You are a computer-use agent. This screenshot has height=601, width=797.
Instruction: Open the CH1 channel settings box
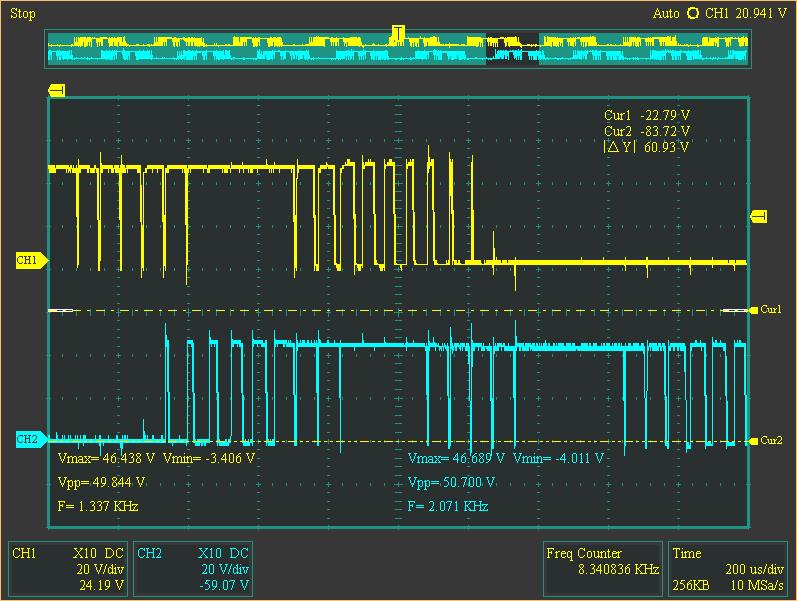68,568
